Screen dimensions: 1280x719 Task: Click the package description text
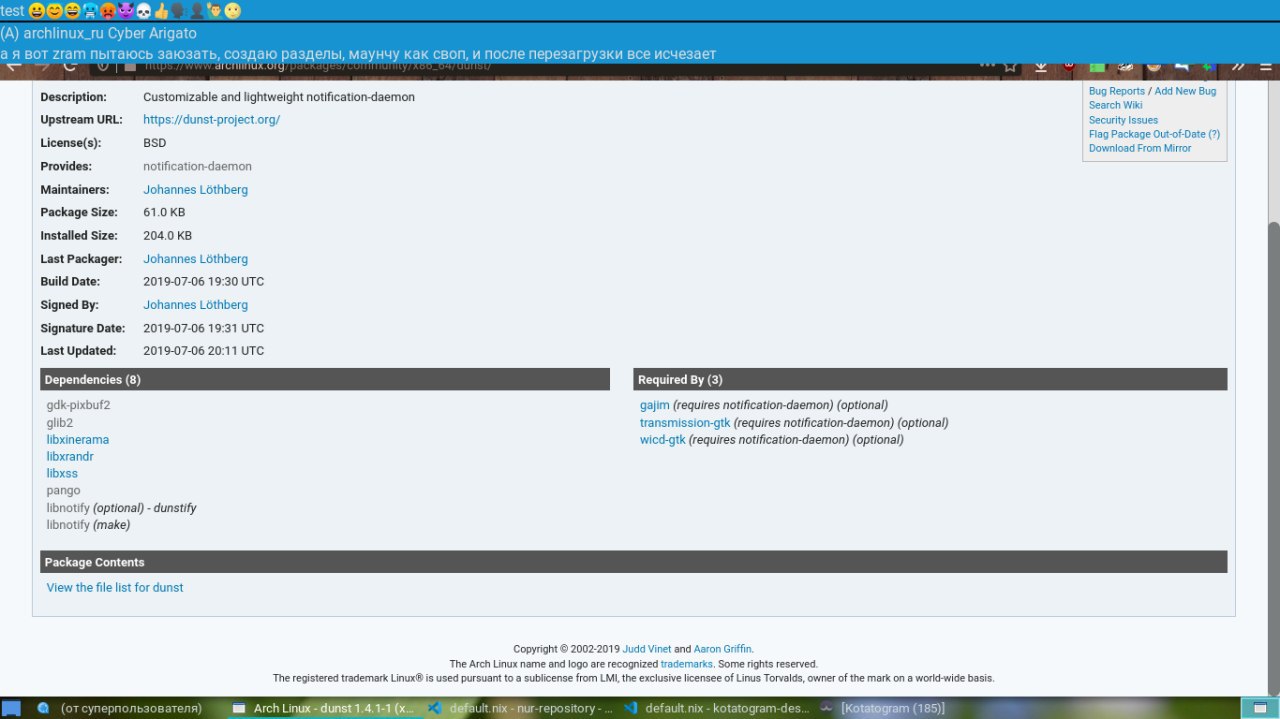(x=279, y=97)
